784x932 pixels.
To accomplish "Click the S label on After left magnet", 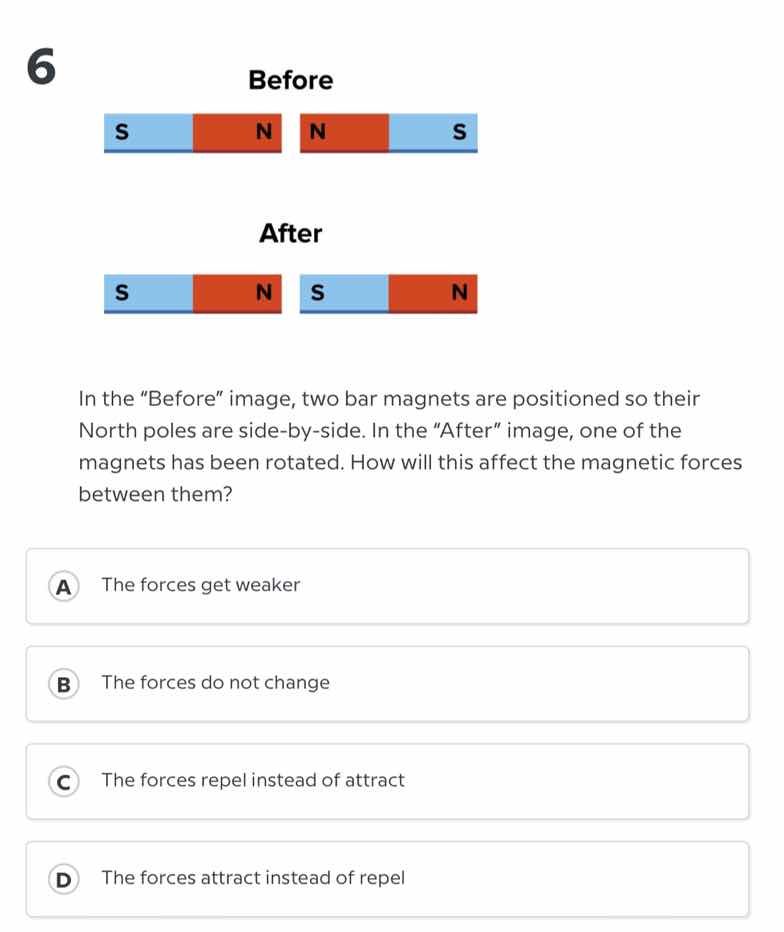I will (121, 293).
